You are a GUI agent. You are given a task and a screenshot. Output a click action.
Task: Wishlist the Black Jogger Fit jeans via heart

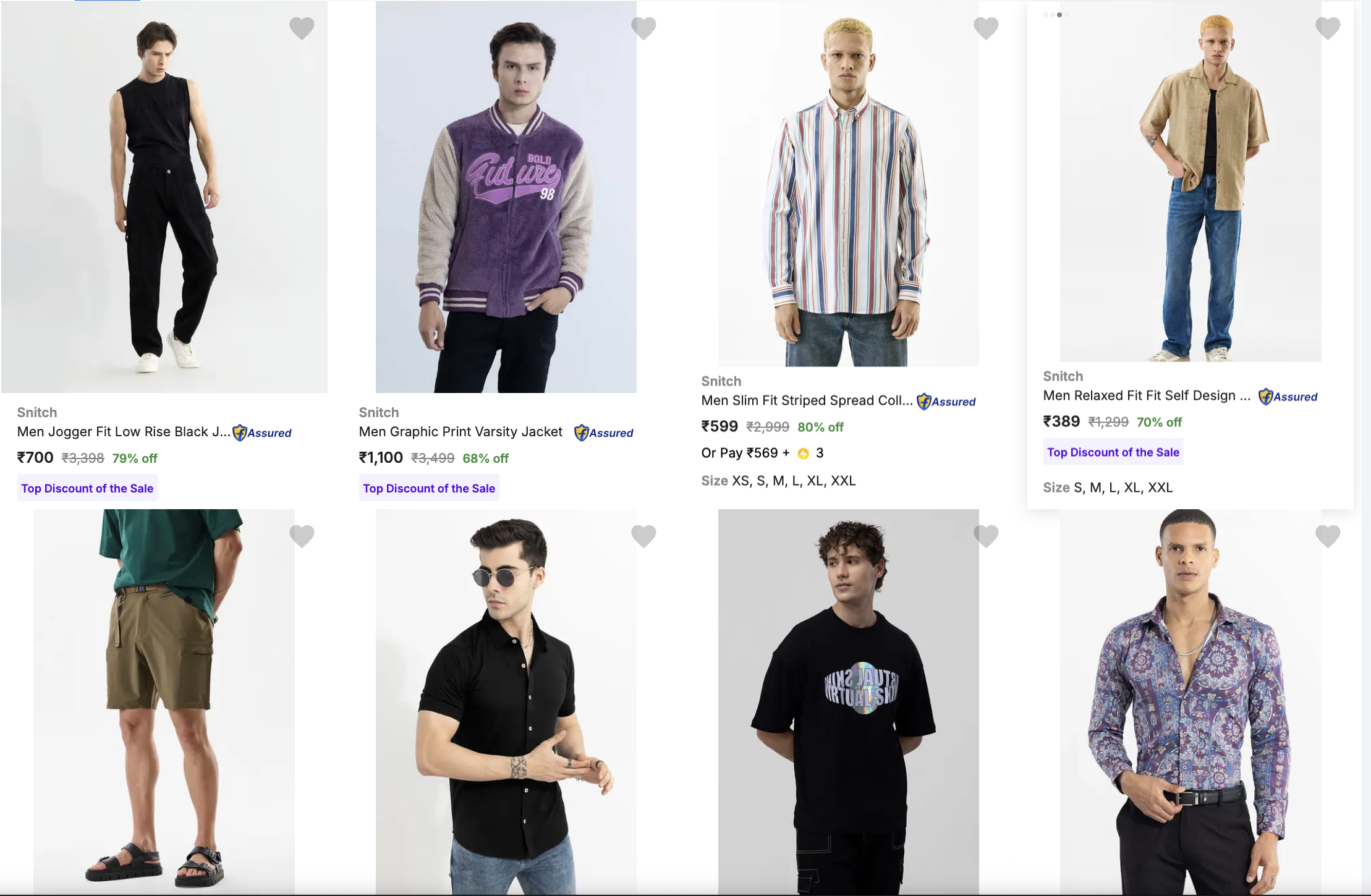302,28
